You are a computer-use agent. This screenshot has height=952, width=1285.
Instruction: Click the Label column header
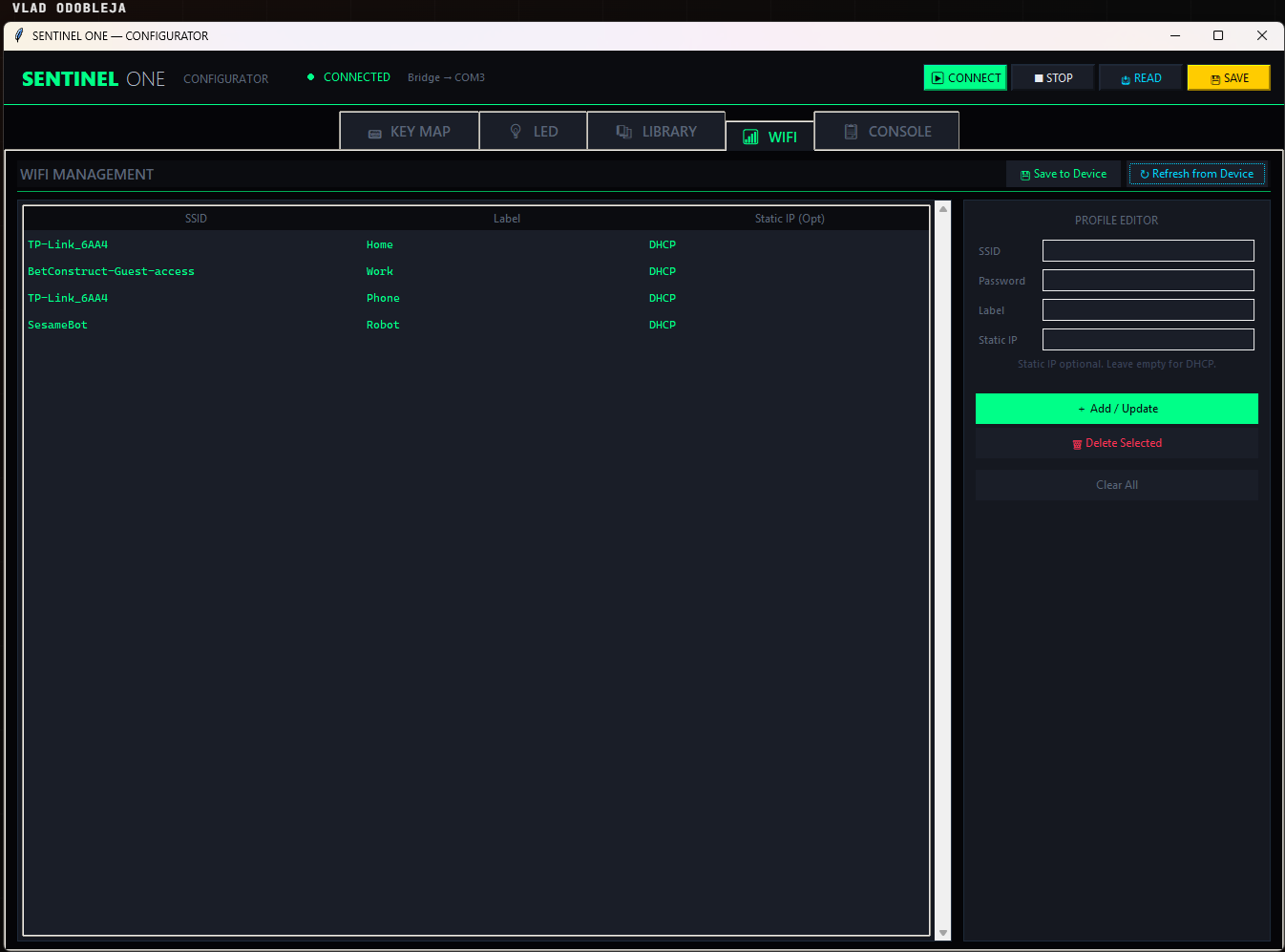coord(507,219)
